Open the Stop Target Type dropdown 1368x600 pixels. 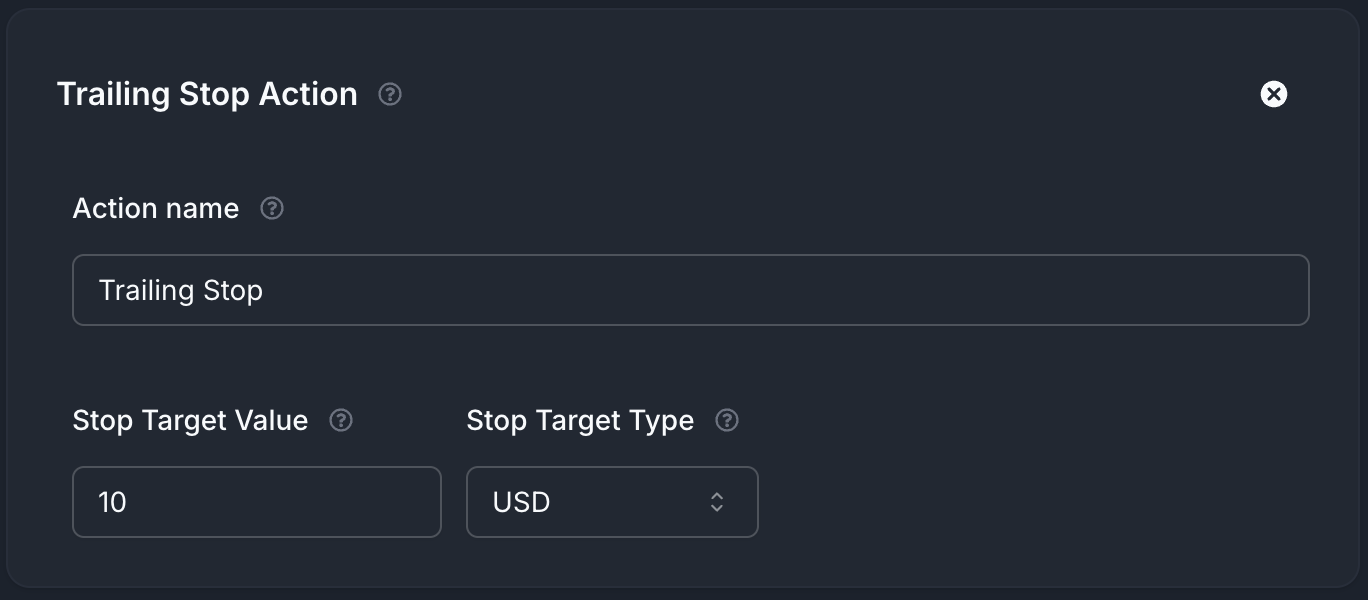612,502
